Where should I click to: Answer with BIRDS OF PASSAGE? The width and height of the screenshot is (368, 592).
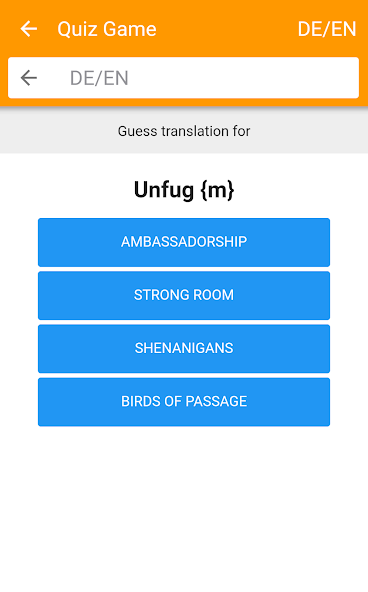click(184, 402)
